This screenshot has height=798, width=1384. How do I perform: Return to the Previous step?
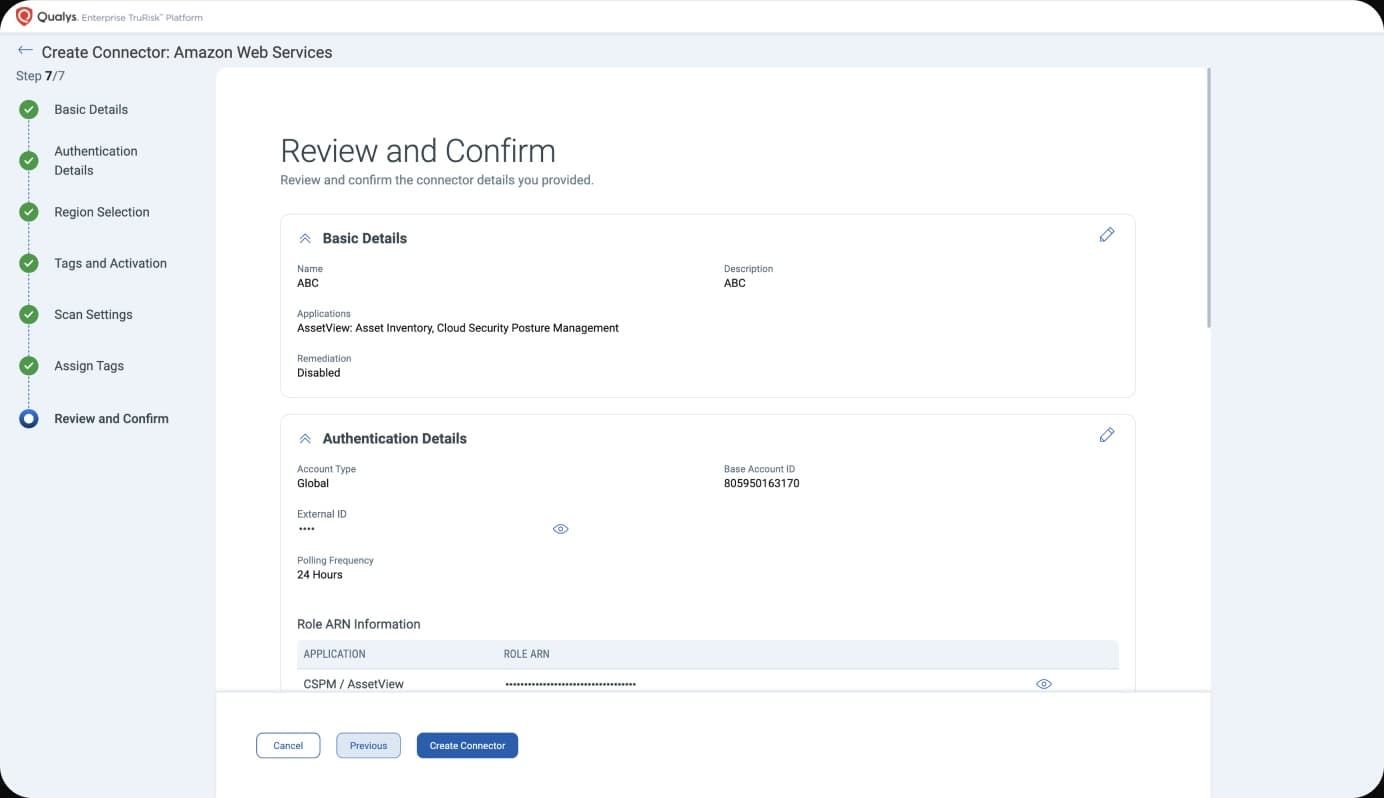click(368, 745)
